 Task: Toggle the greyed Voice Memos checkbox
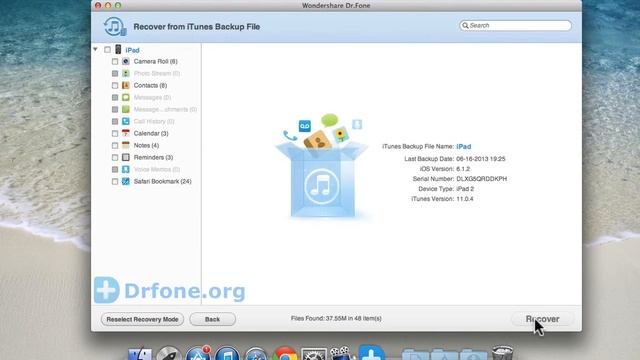pos(115,169)
